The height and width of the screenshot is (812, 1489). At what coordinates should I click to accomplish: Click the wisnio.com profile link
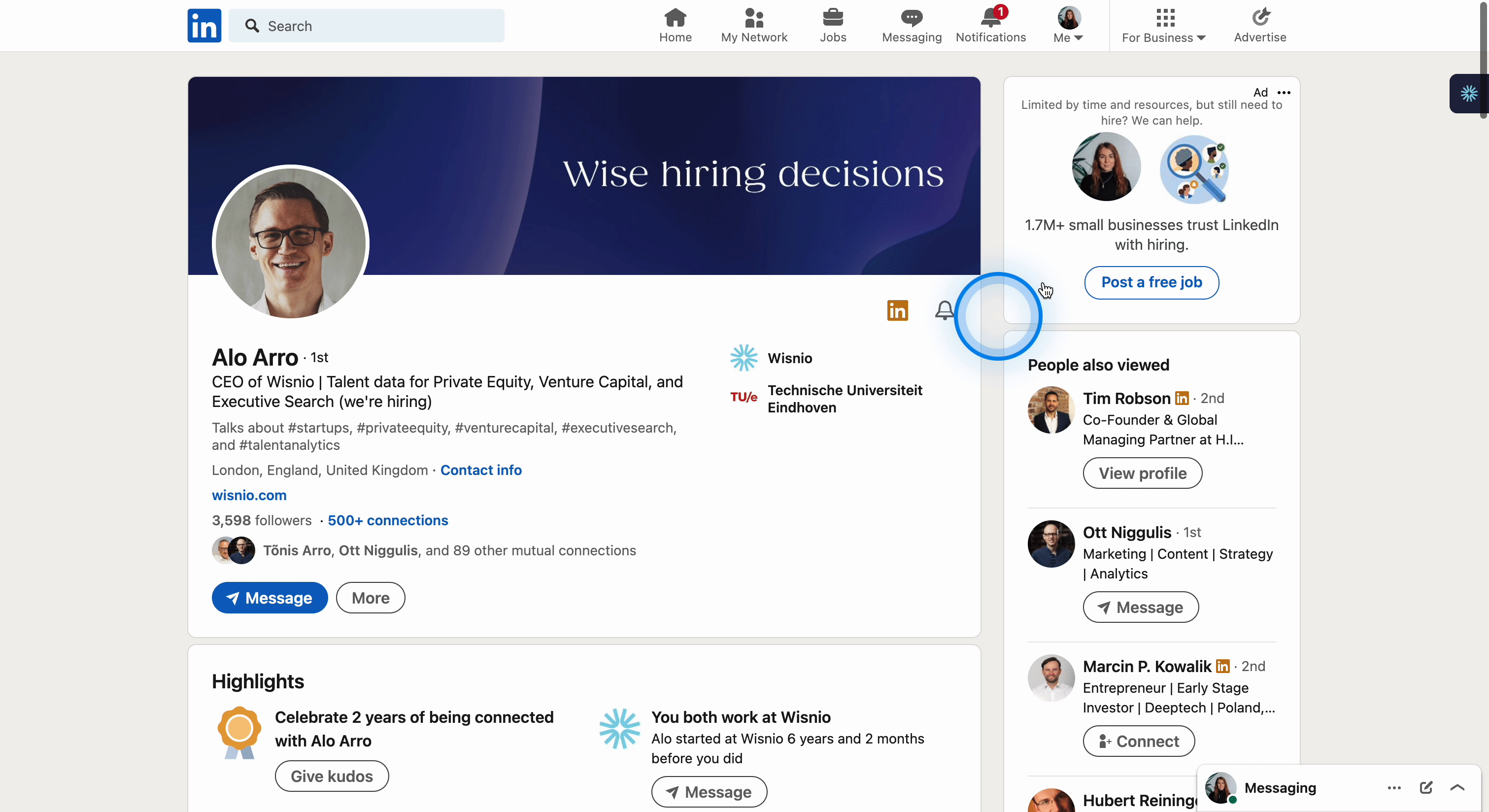pyautogui.click(x=248, y=494)
